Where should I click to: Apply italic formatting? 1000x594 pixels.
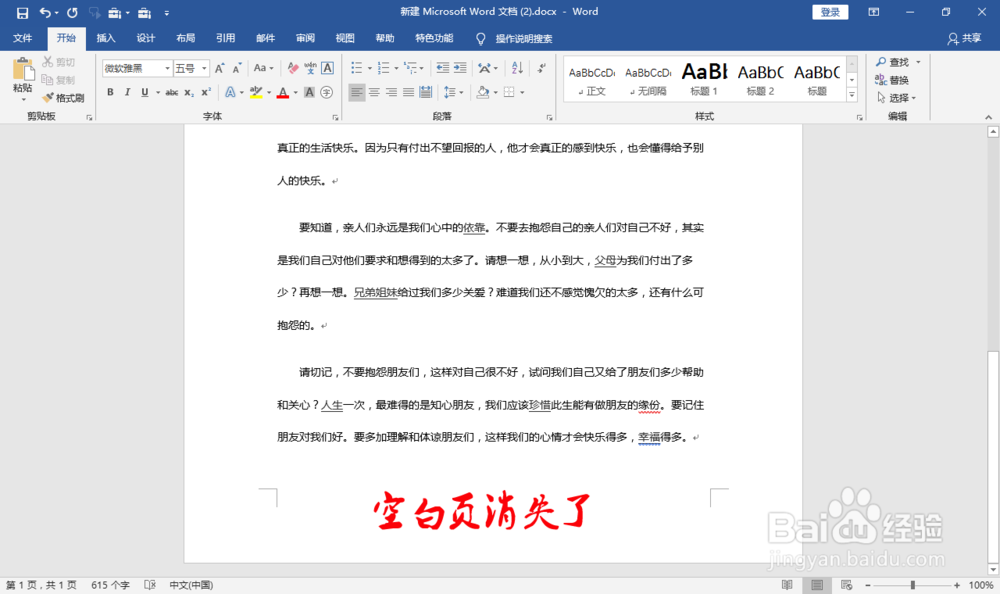(x=127, y=91)
